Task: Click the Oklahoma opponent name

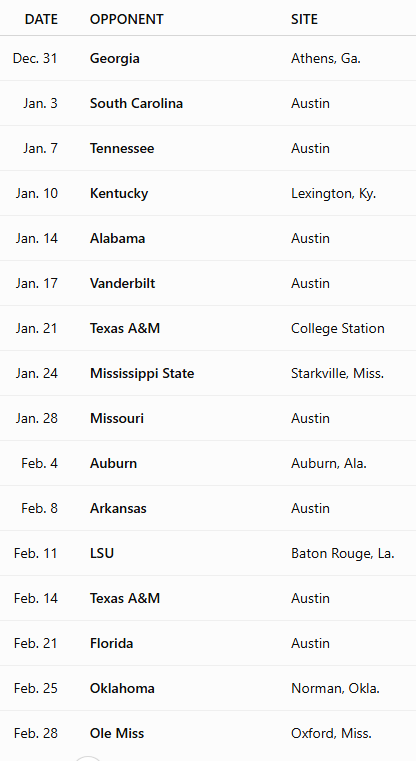Action: click(122, 689)
